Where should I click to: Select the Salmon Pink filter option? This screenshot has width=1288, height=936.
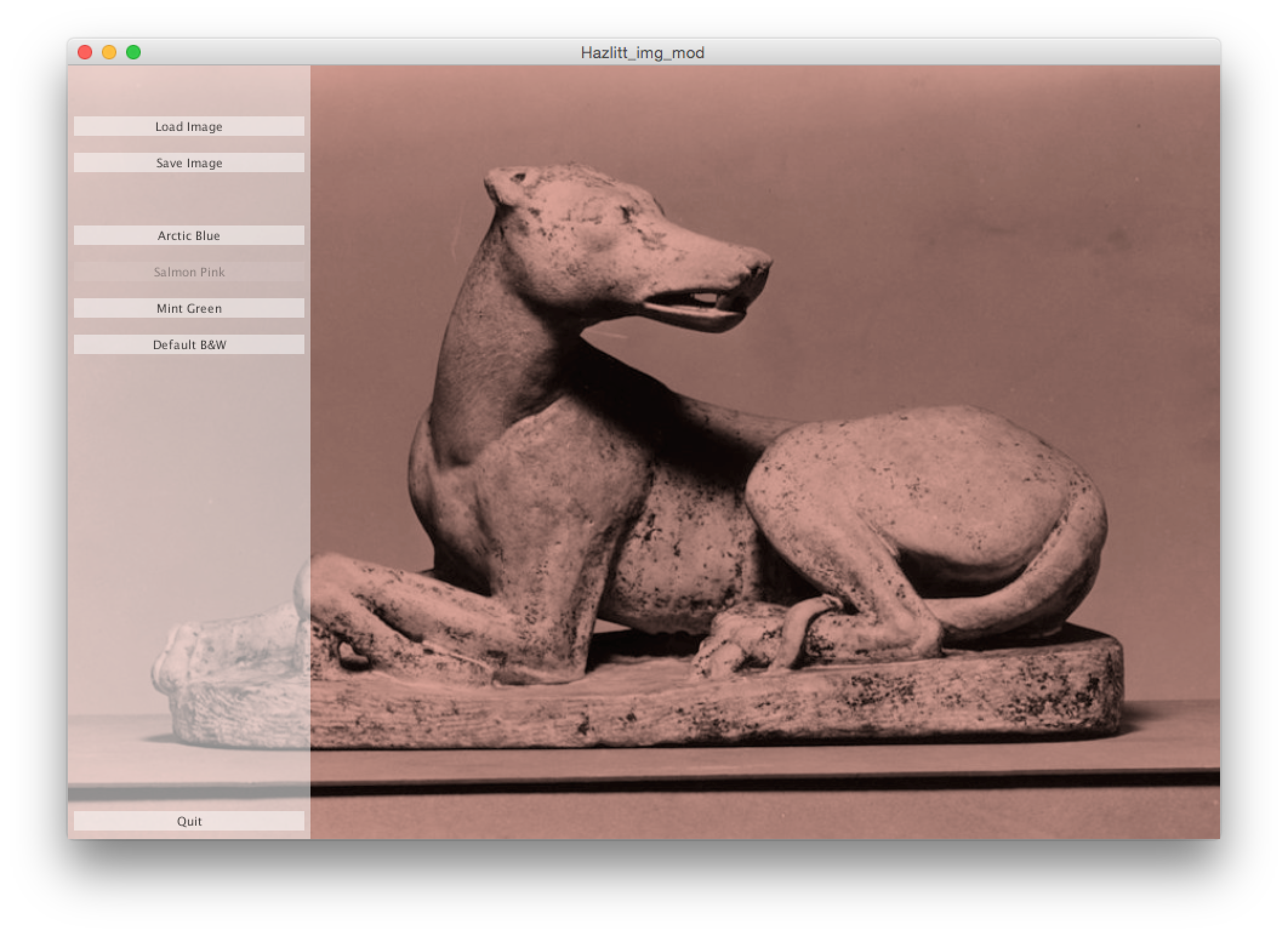pos(189,272)
